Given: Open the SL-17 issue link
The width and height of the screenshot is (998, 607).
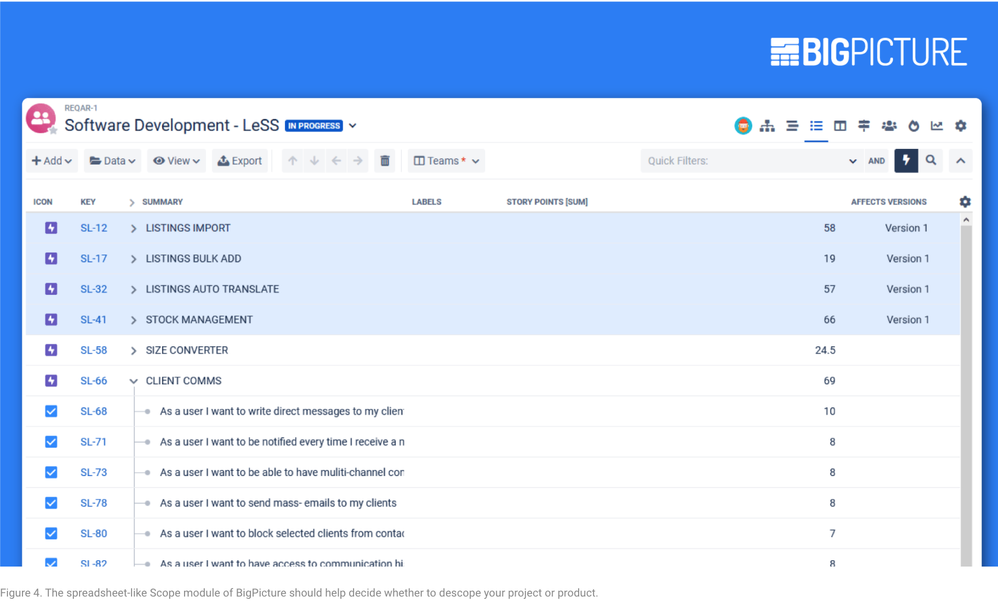Looking at the screenshot, I should (x=94, y=258).
